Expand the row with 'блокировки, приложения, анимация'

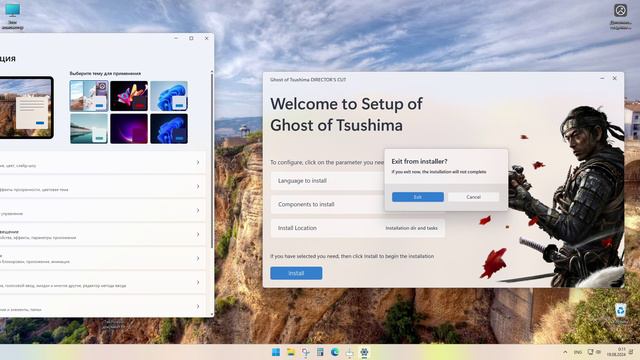pyautogui.click(x=102, y=258)
